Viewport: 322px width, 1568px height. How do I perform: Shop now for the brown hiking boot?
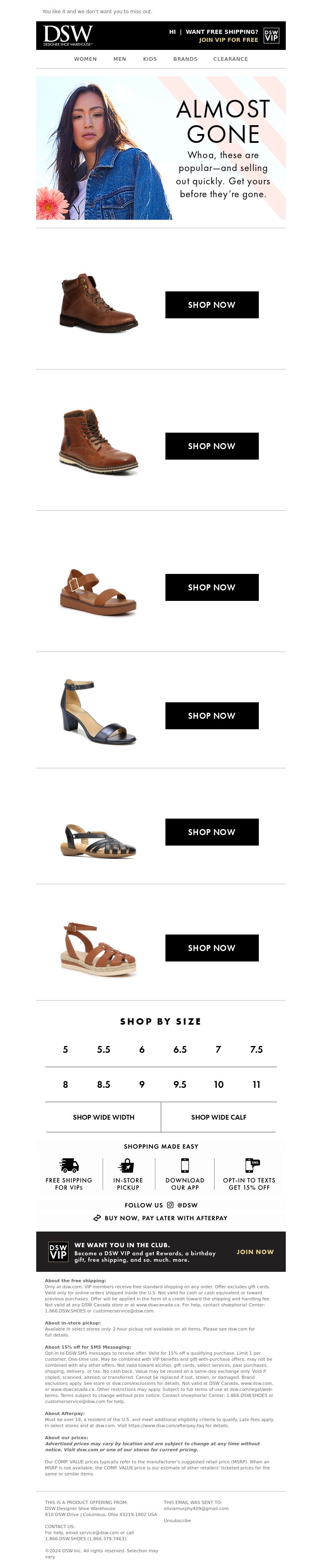tap(212, 305)
